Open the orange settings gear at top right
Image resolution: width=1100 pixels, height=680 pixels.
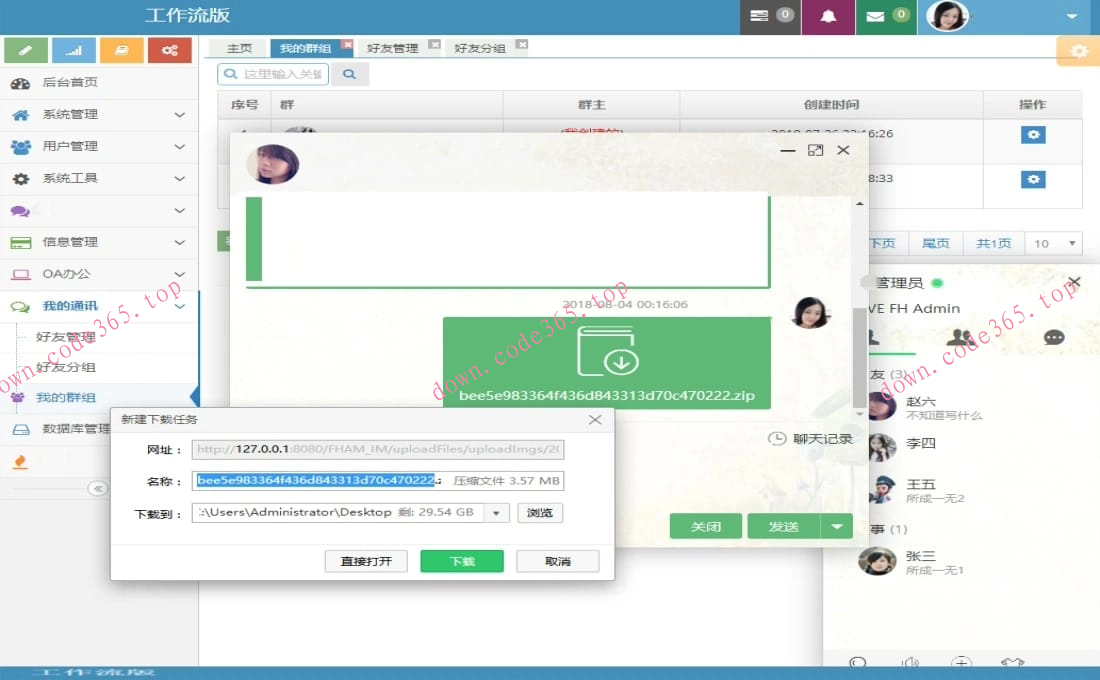pyautogui.click(x=1078, y=51)
